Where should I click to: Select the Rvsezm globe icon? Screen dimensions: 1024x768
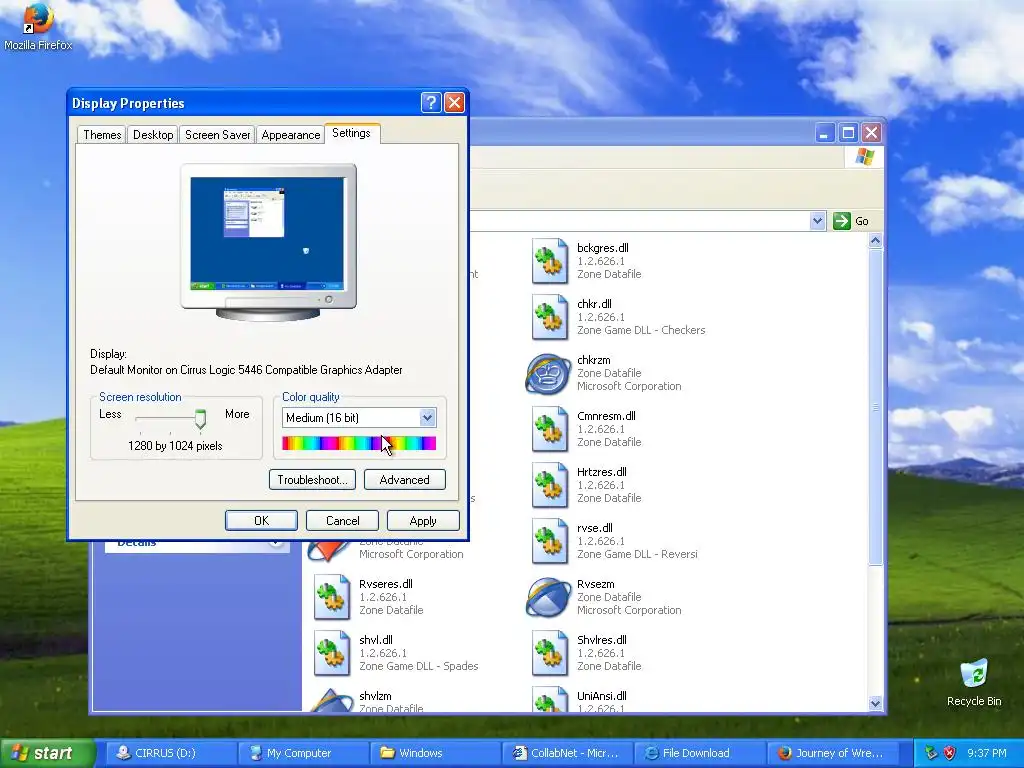click(x=548, y=597)
